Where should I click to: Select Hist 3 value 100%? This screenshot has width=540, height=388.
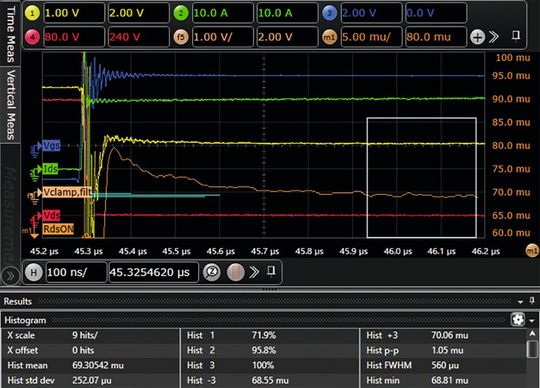tap(263, 365)
